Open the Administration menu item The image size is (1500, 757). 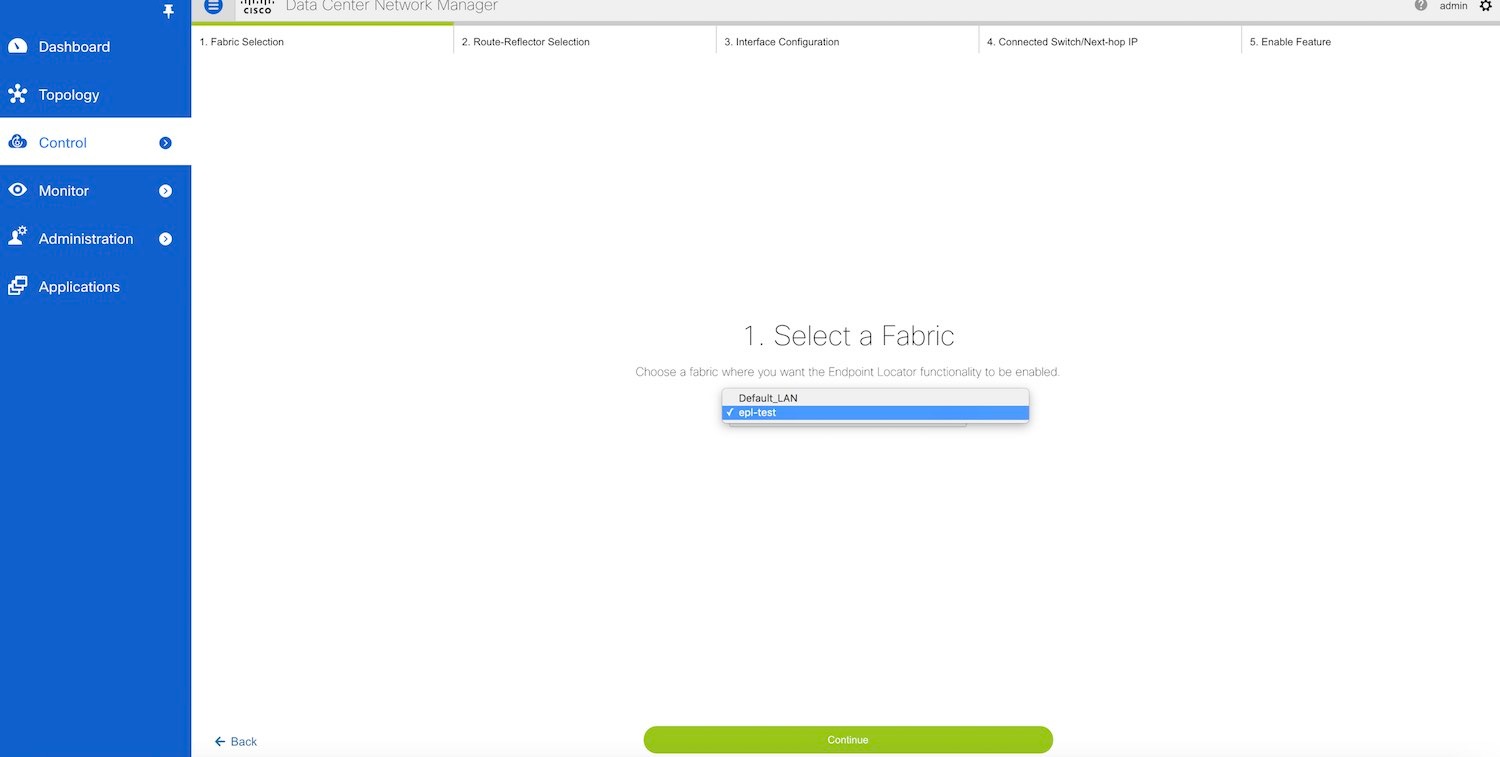click(95, 238)
